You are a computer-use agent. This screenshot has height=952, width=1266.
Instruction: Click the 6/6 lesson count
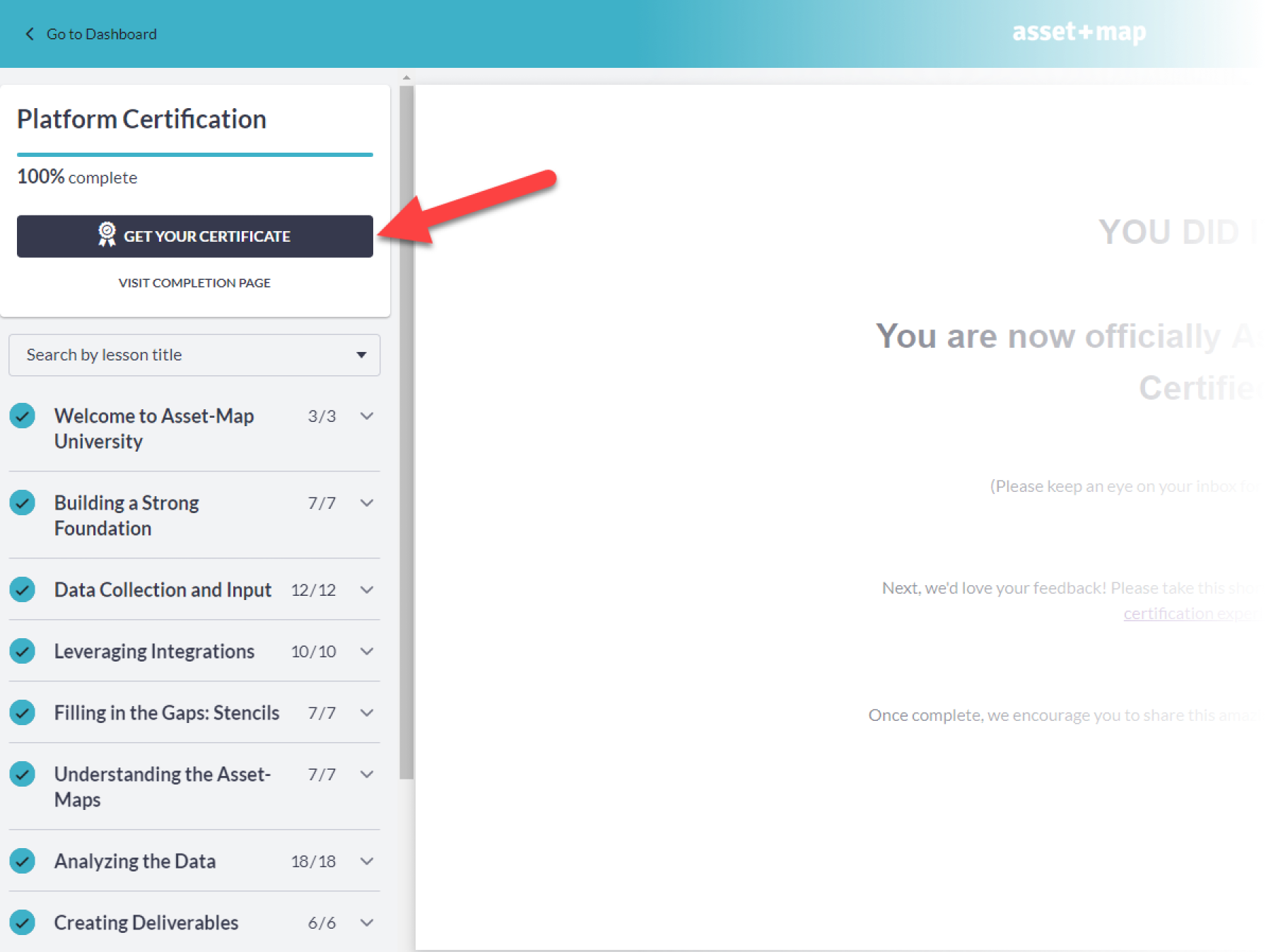322,922
